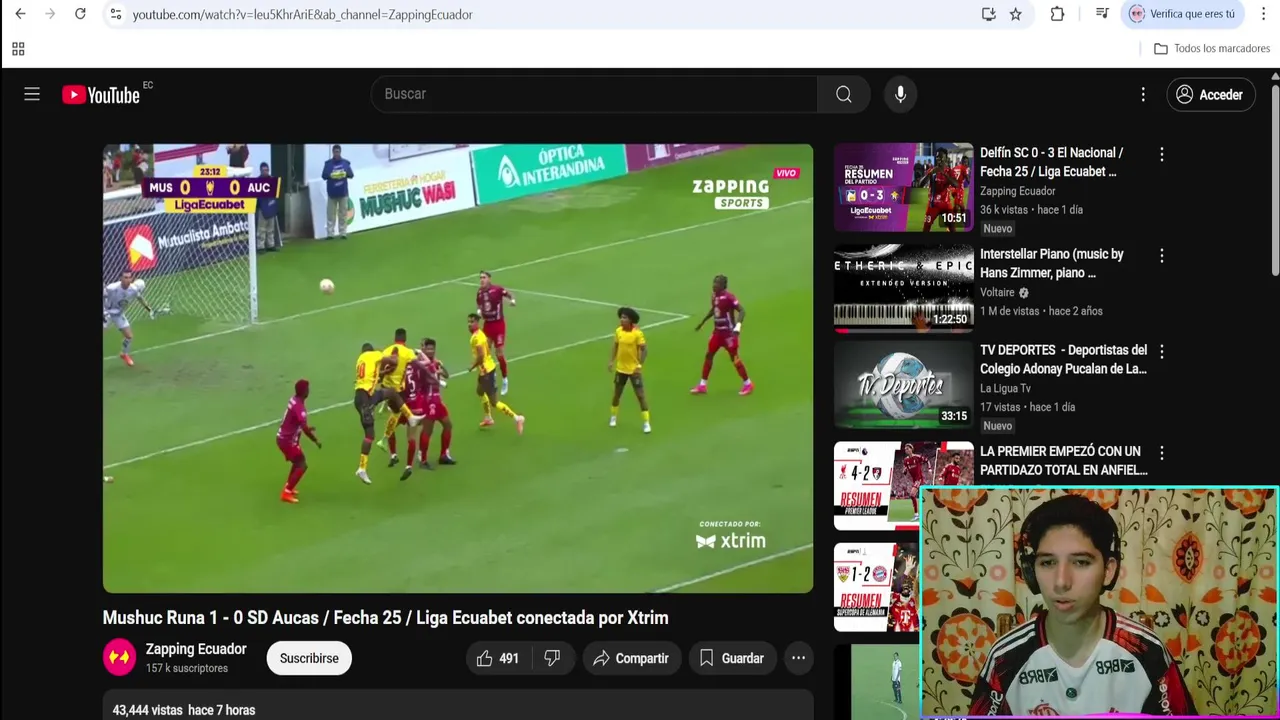1280x720 pixels.
Task: Like the video with thumbs up
Action: (x=497, y=658)
